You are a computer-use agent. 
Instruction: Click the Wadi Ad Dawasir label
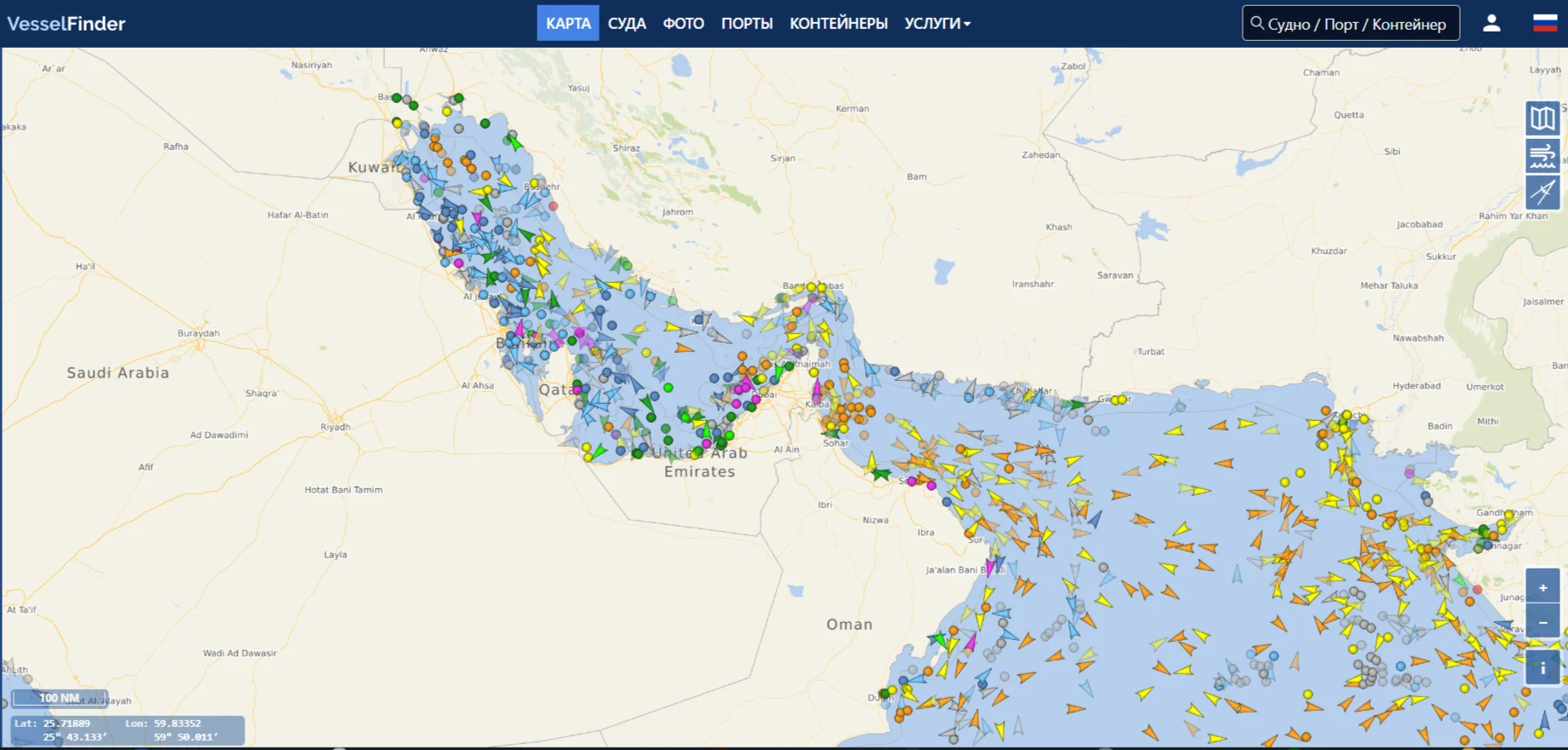(239, 654)
